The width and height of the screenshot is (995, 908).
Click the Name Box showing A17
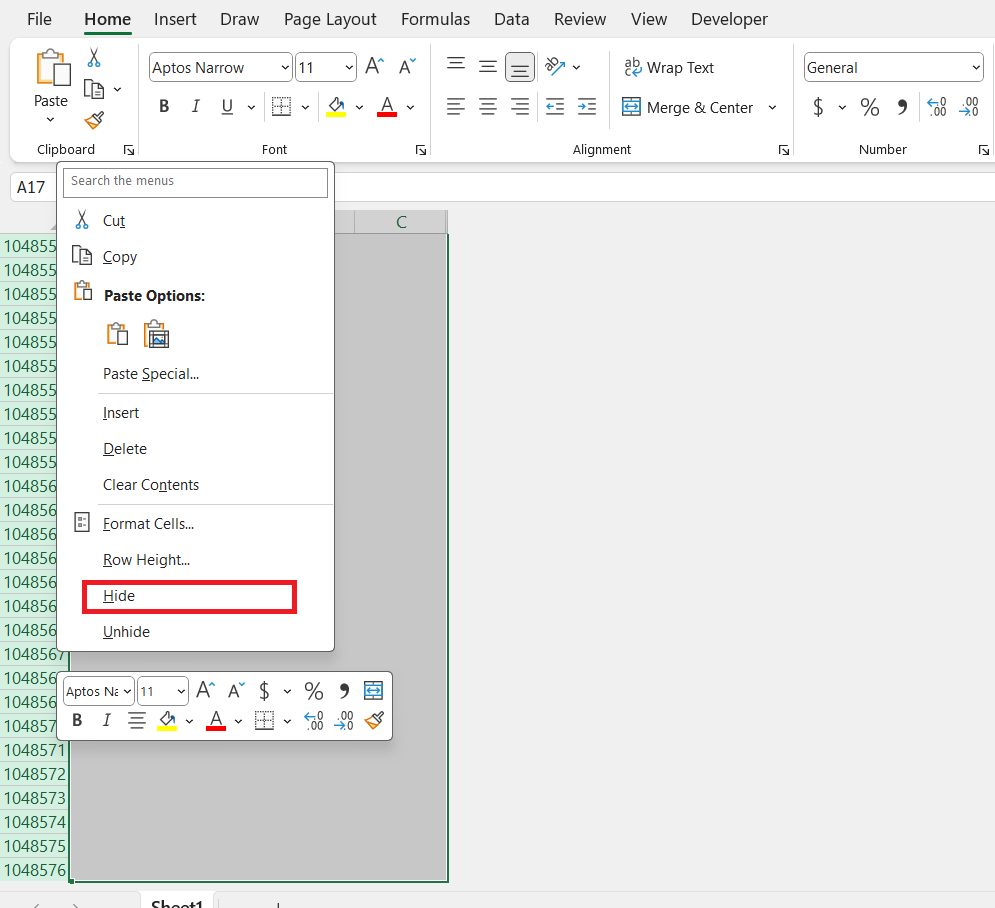tap(32, 187)
